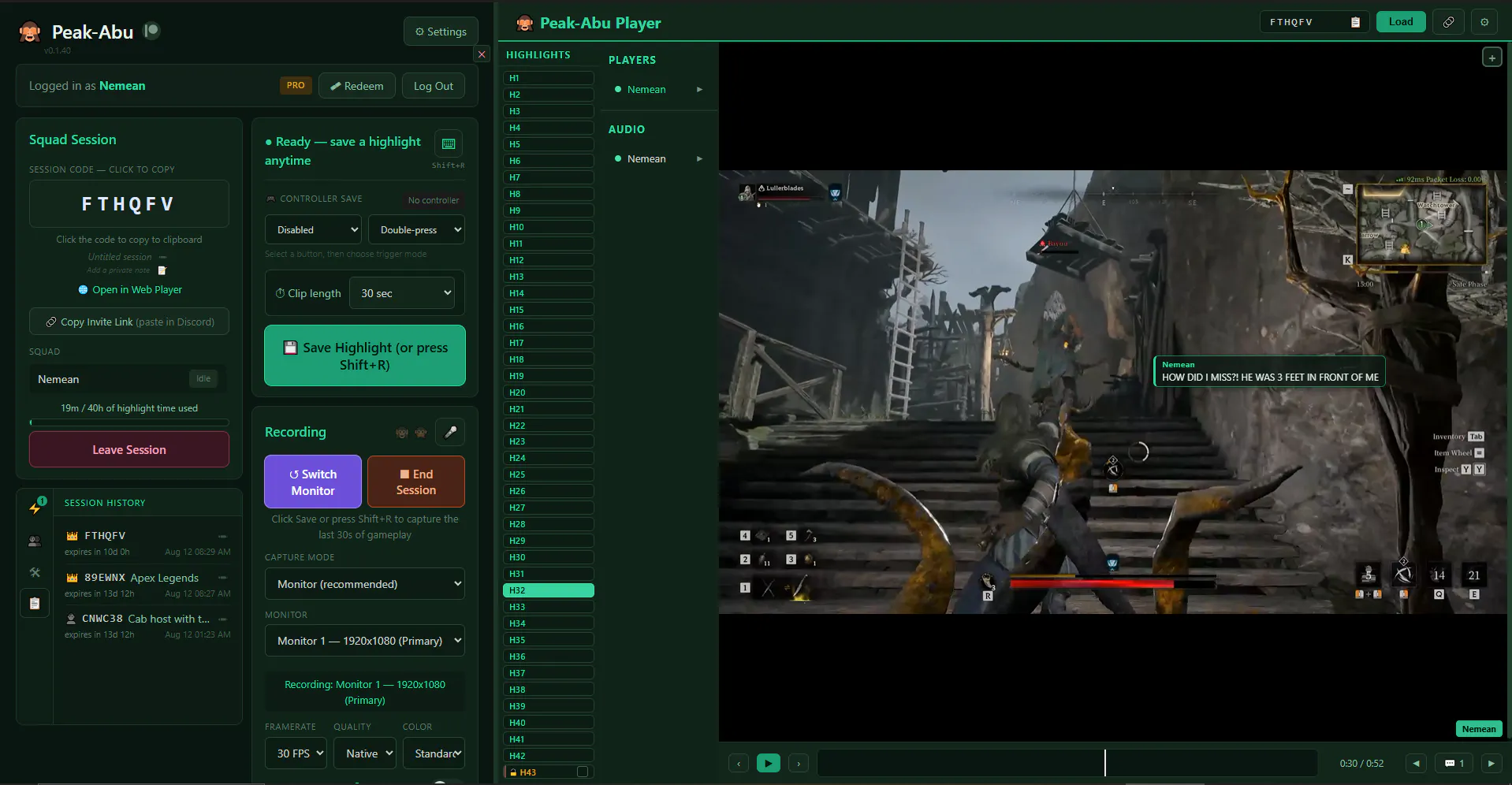
Task: Close the panel with the red X
Action: (x=482, y=54)
